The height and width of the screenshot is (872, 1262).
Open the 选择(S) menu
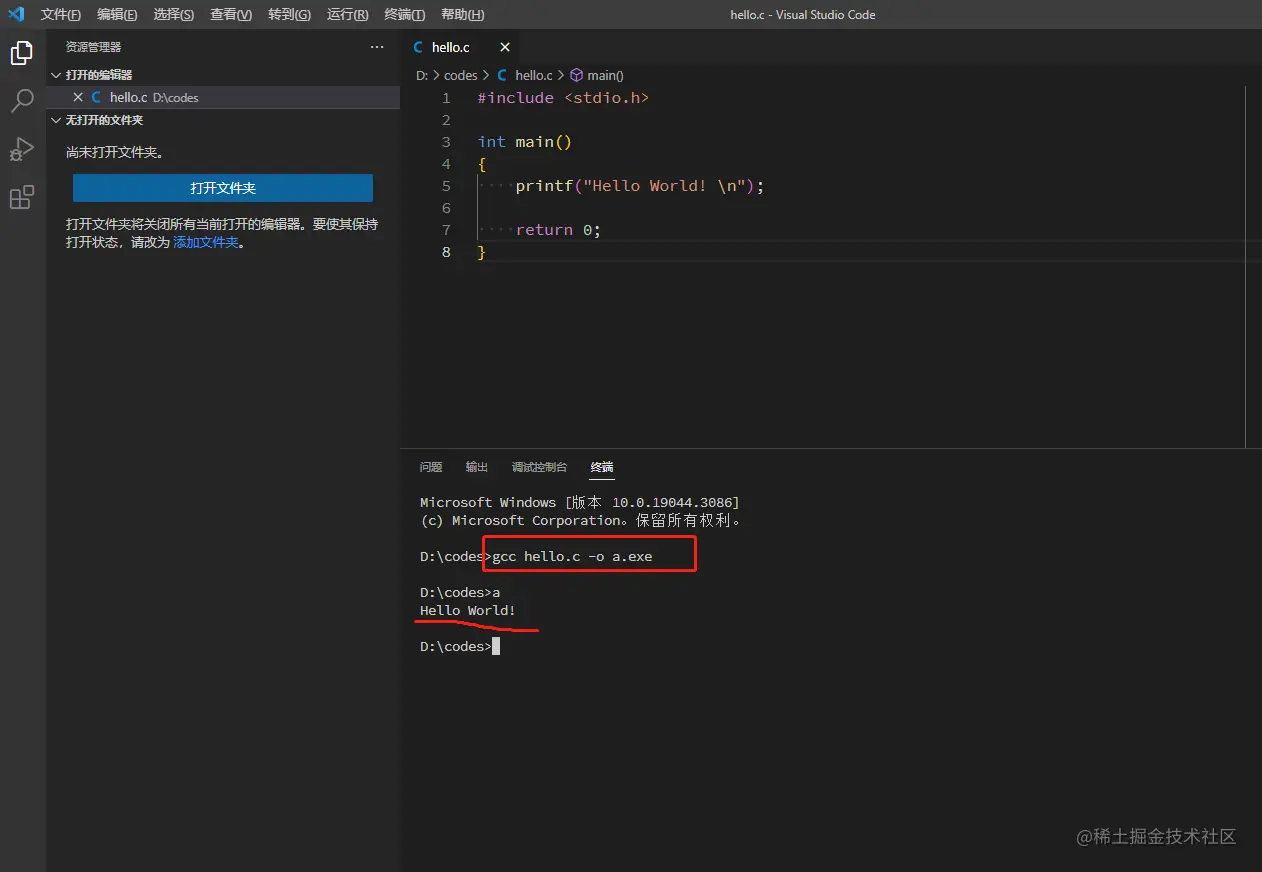point(174,15)
